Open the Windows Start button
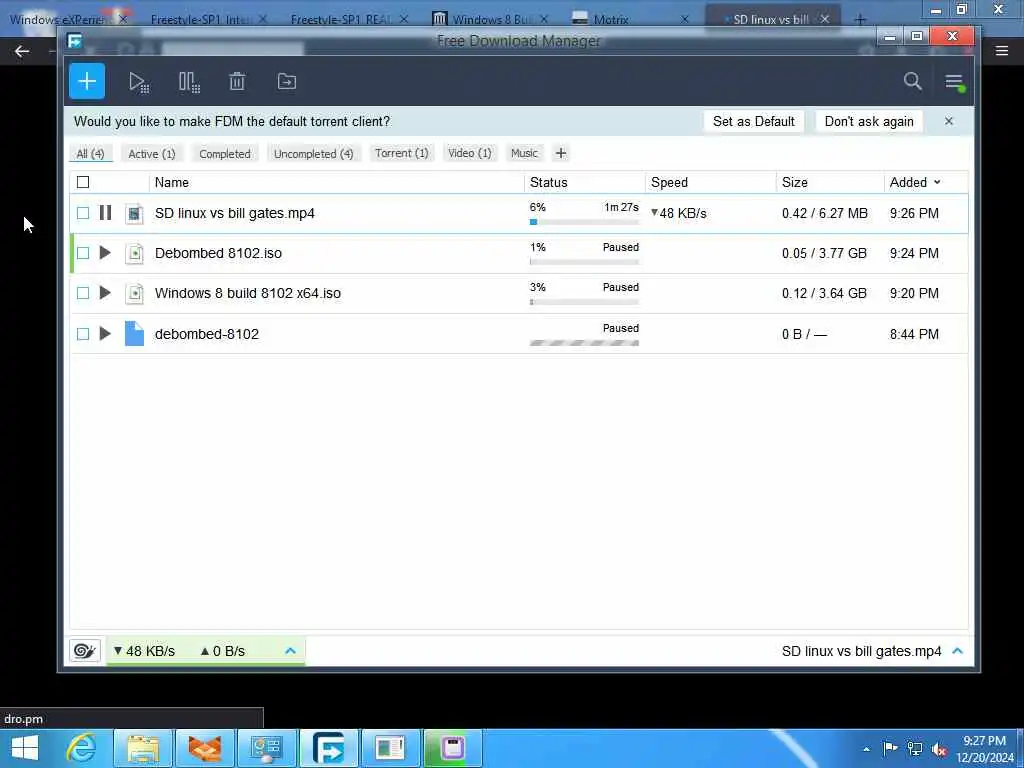This screenshot has height=768, width=1024. pos(25,748)
